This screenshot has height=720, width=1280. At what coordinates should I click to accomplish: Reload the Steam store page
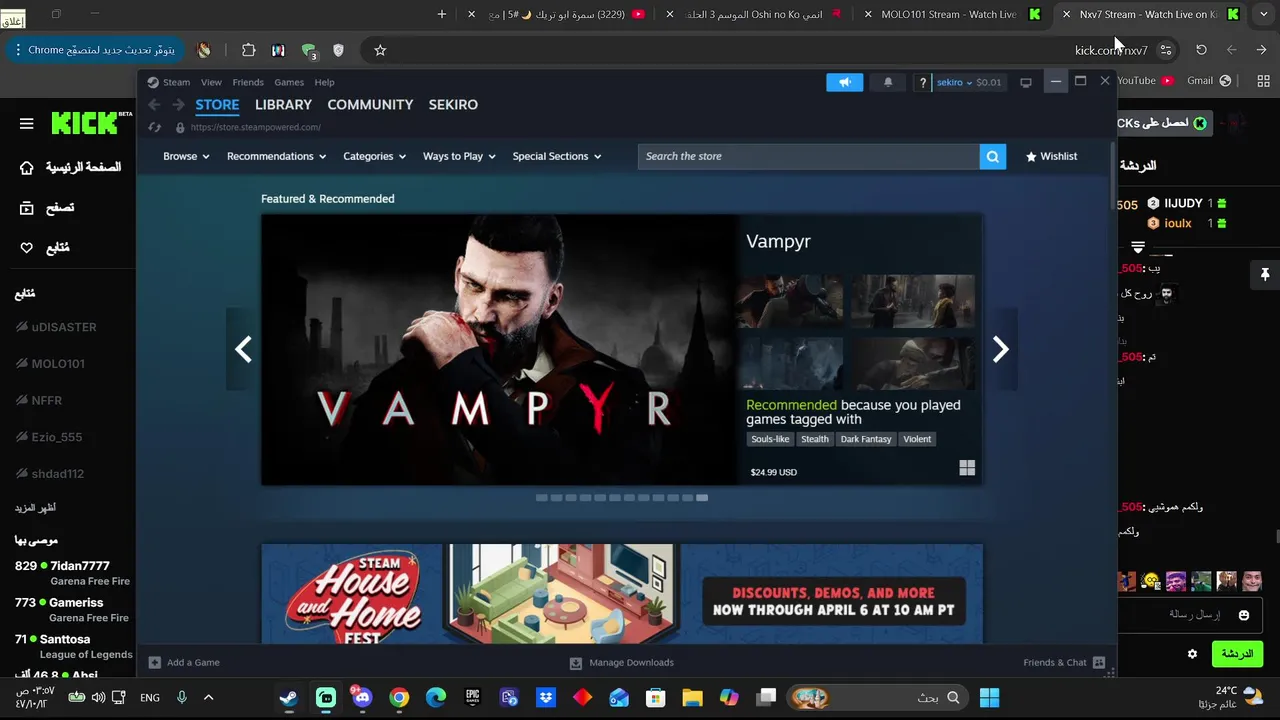(x=154, y=127)
